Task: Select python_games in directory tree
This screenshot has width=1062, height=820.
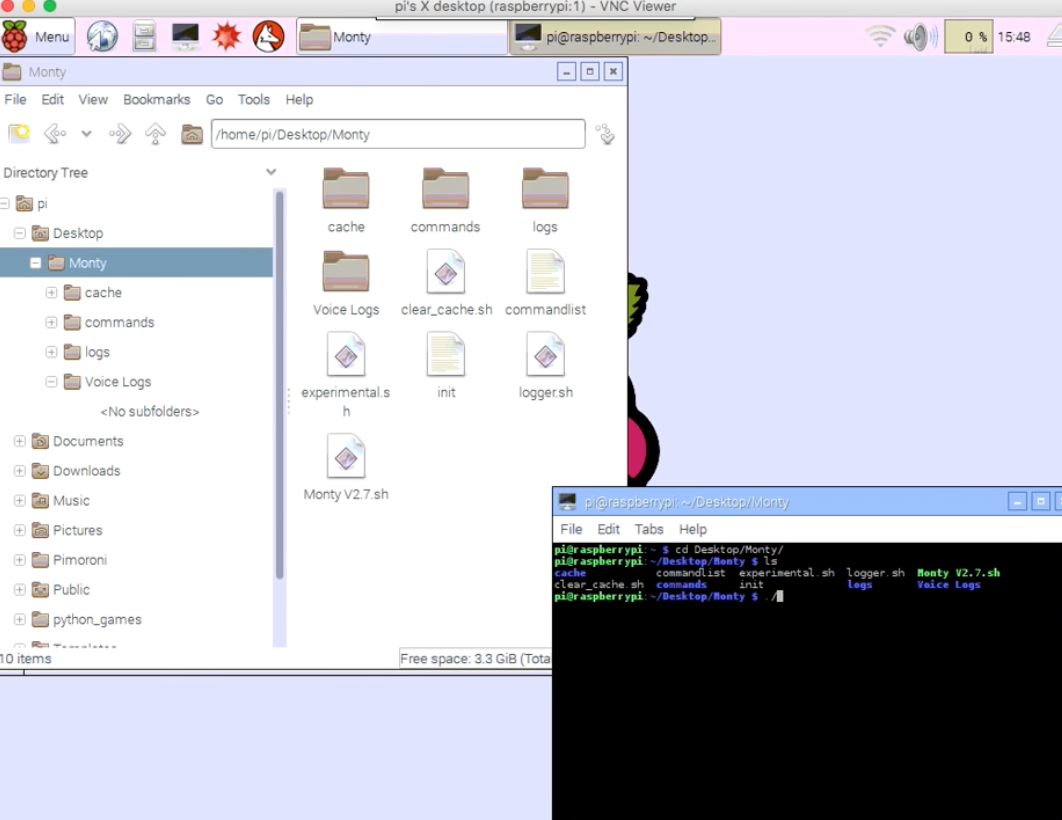Action: (97, 620)
